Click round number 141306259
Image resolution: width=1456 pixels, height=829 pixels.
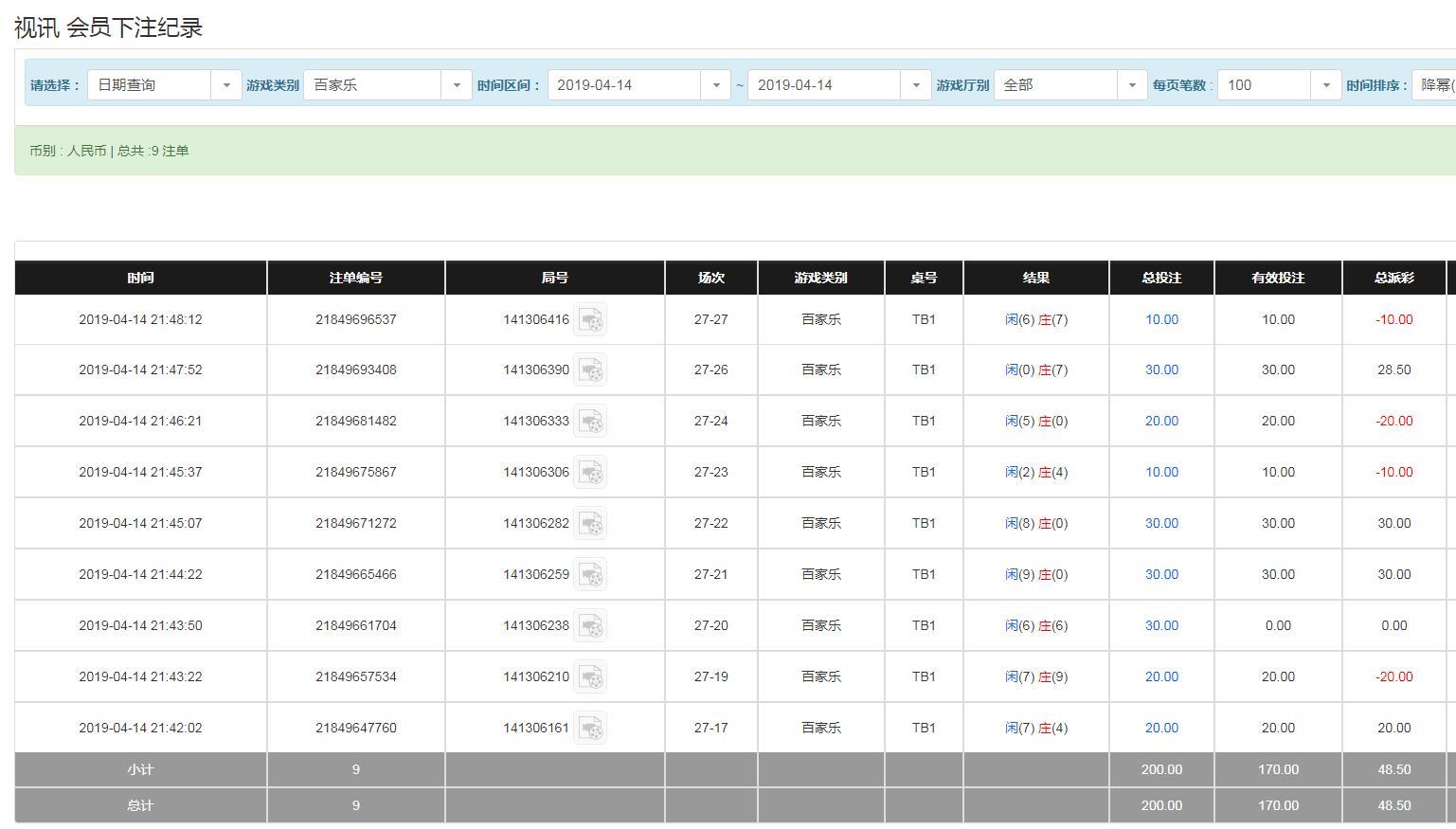tap(536, 574)
